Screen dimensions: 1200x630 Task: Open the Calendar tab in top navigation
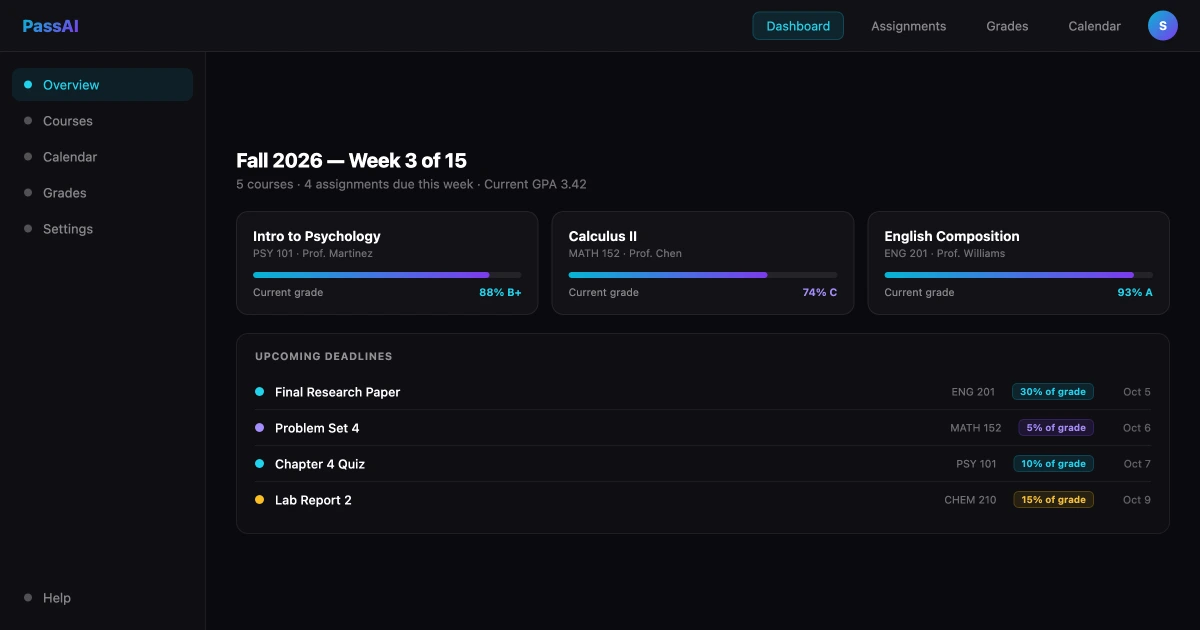[x=1094, y=26]
